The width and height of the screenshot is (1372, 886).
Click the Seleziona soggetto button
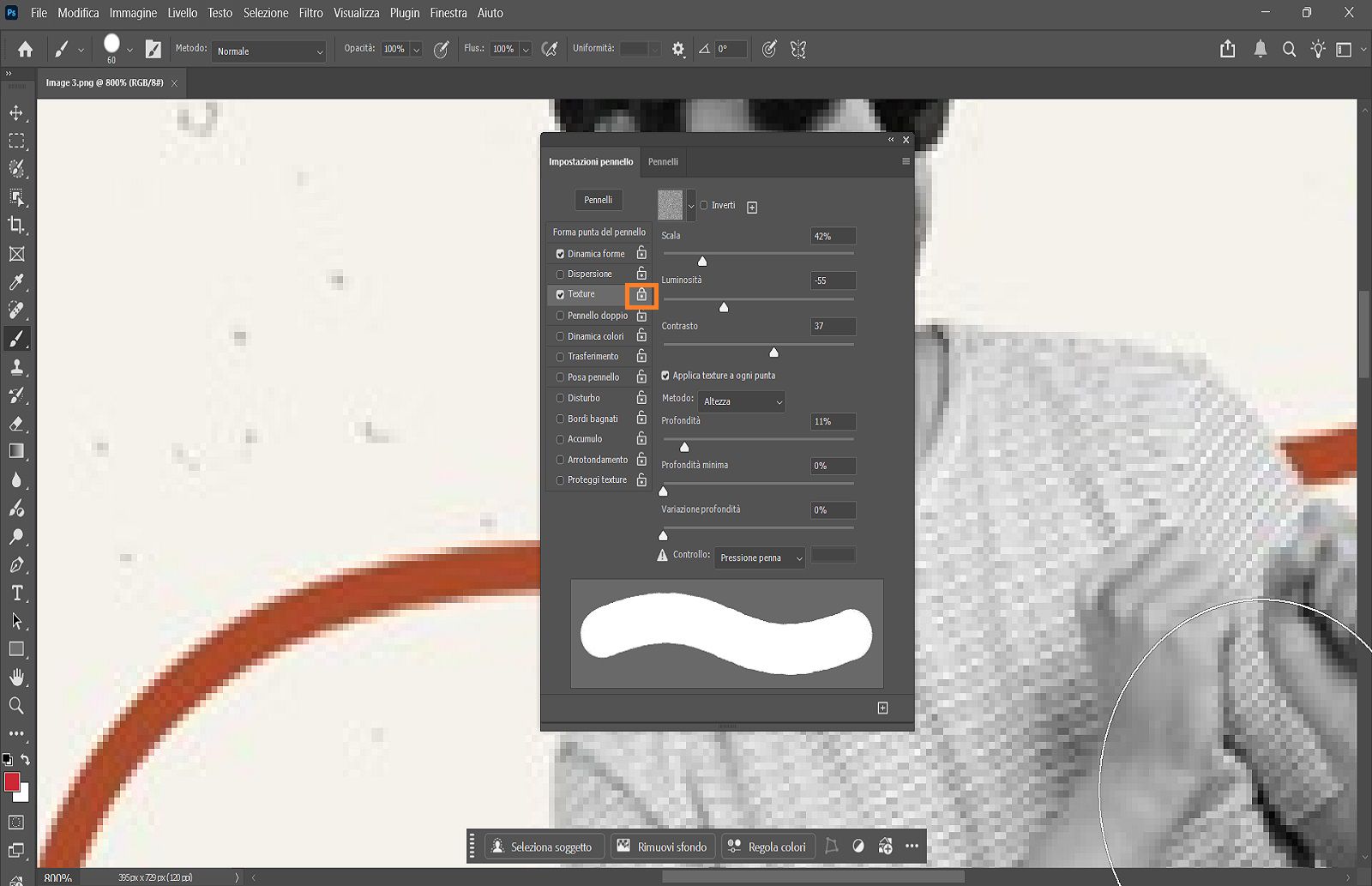(544, 846)
